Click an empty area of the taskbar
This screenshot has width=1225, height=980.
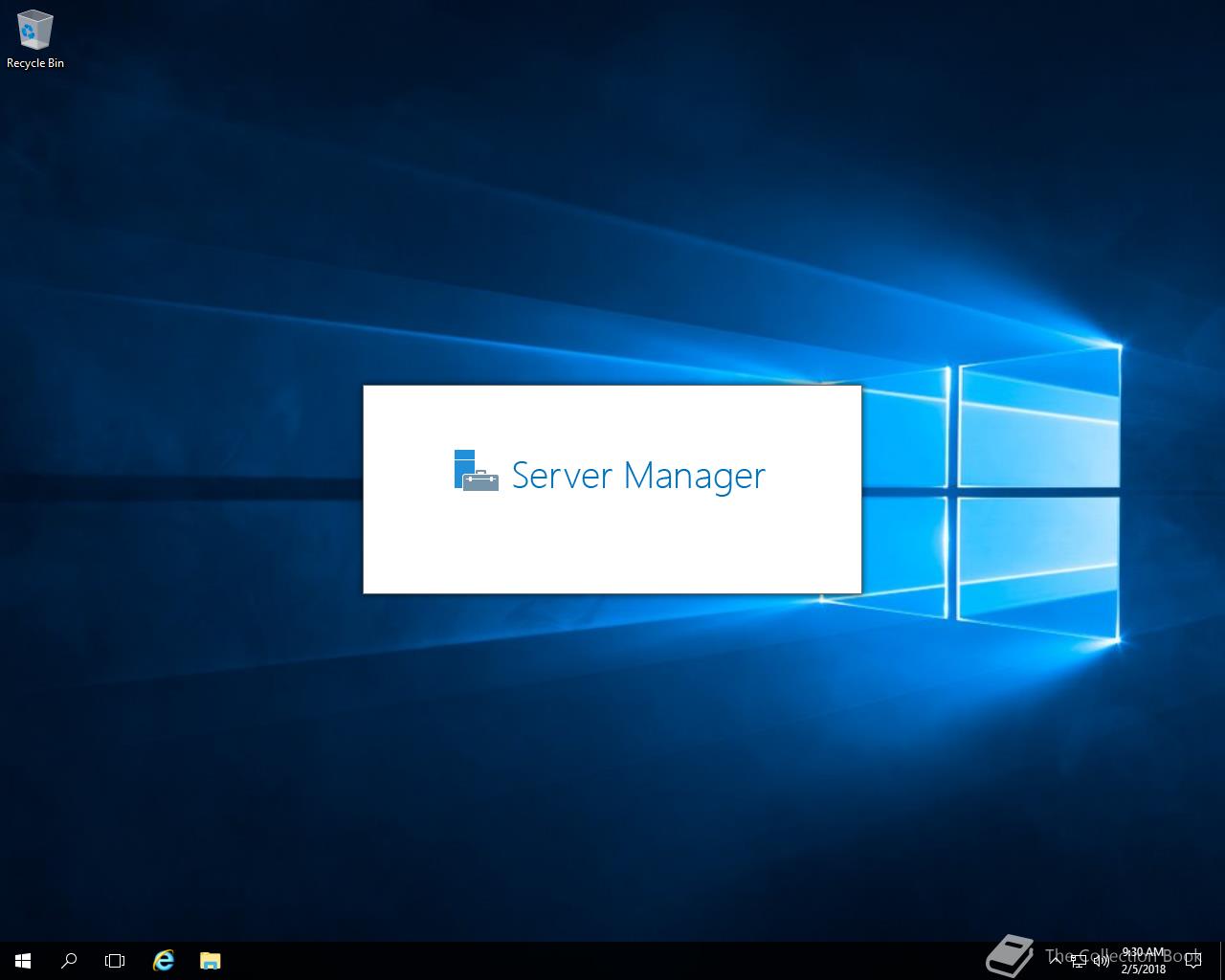tap(574, 961)
